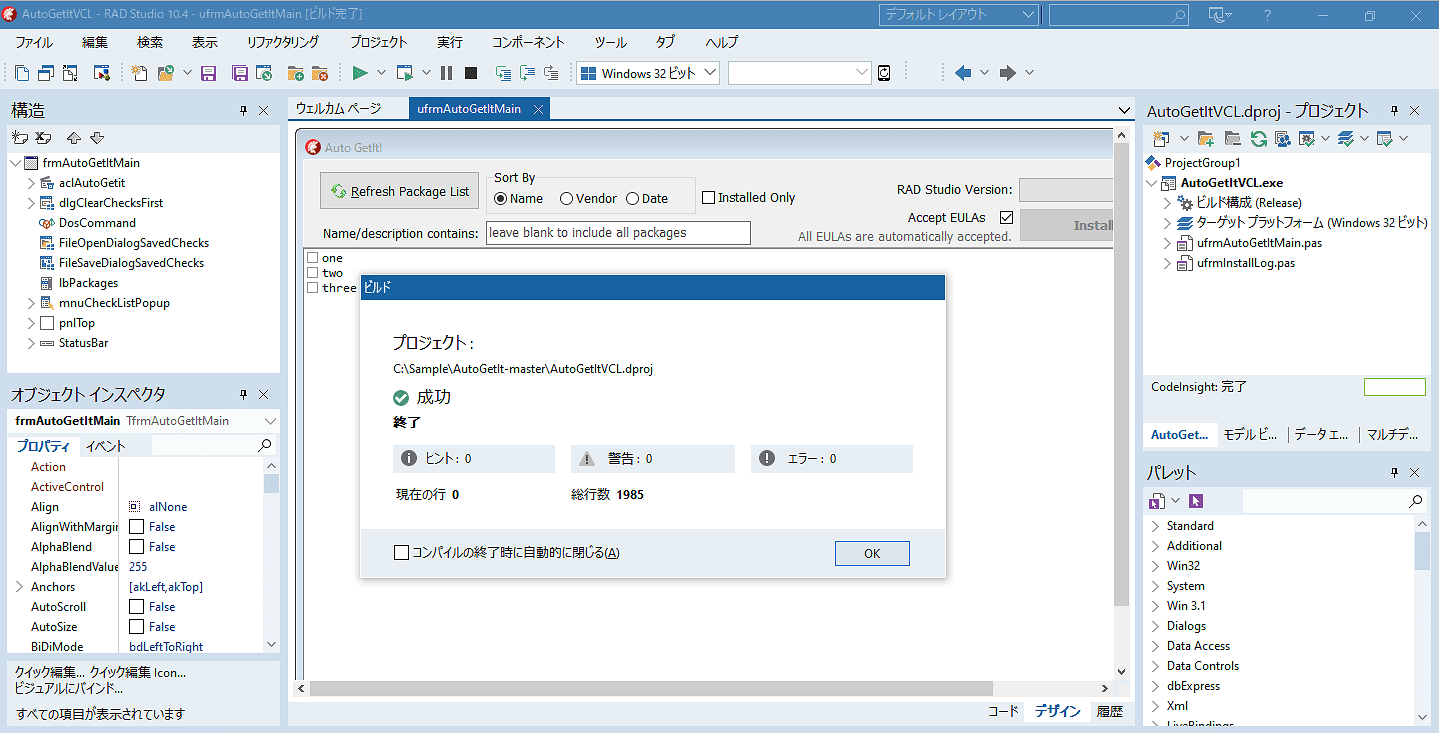This screenshot has width=1439, height=733.
Task: Click the Move Down arrow in Structure panel
Action: [x=97, y=138]
